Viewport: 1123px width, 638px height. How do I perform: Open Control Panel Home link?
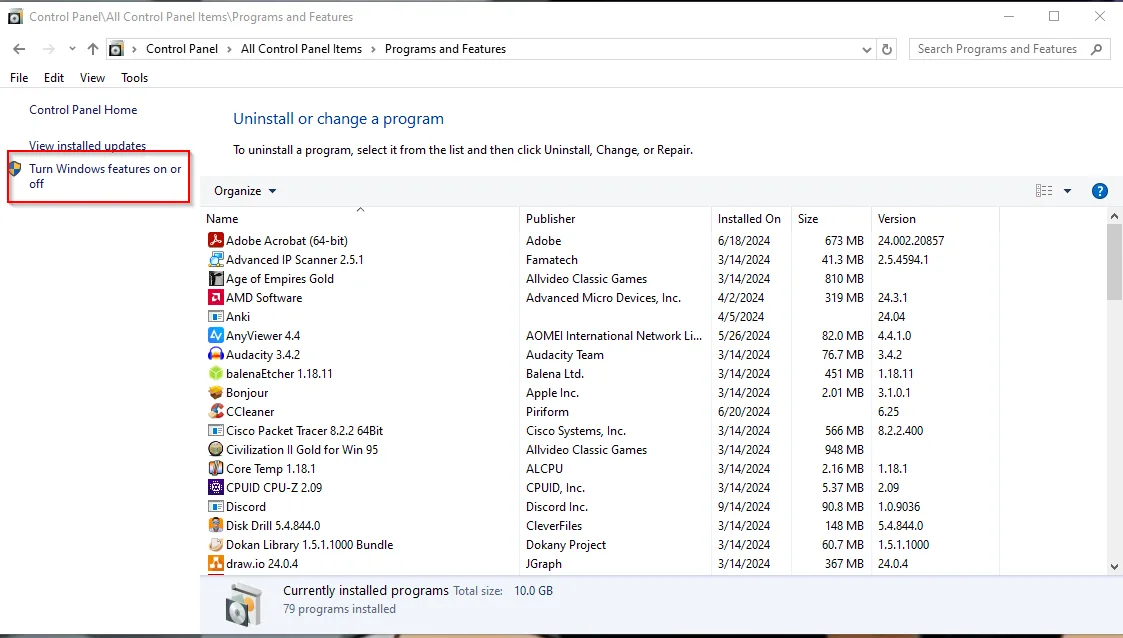point(83,110)
